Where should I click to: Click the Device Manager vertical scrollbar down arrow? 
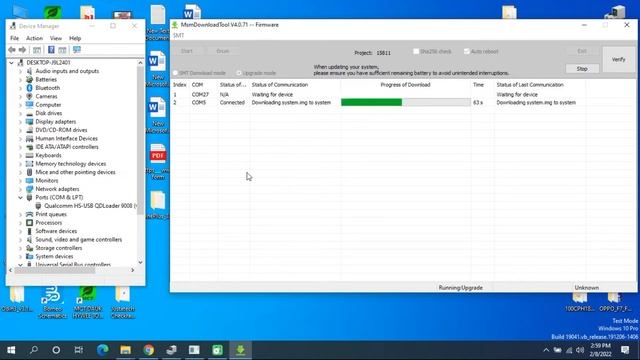(x=140, y=262)
